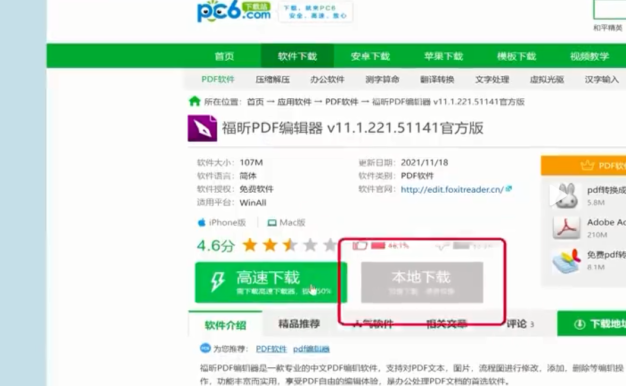This screenshot has width=626, height=386.
Task: Switch to the 人气软件 tab
Action: pyautogui.click(x=373, y=324)
